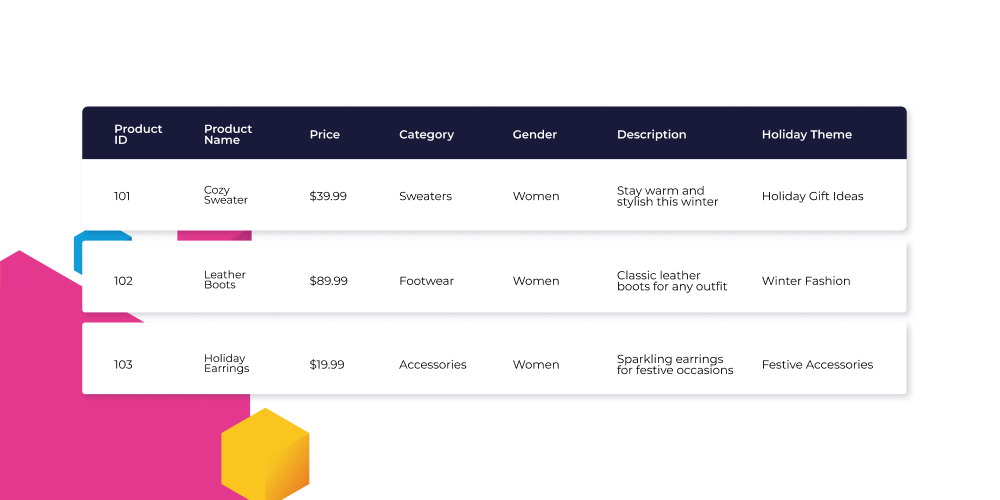
Task: Select the Description column header
Action: (651, 135)
